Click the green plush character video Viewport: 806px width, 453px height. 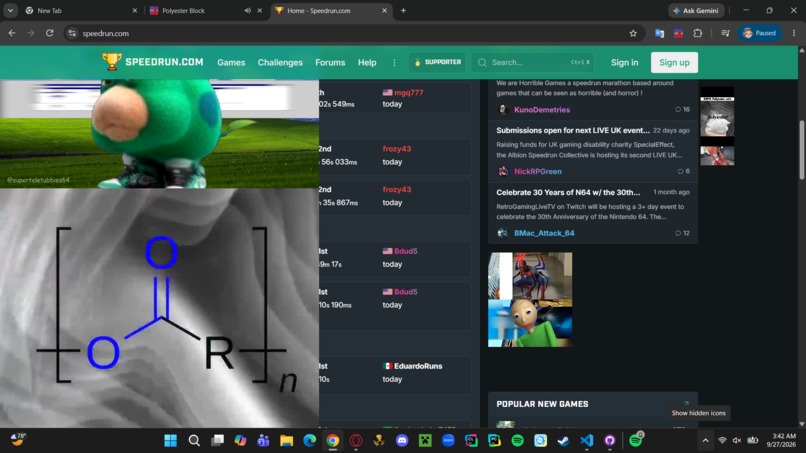pyautogui.click(x=159, y=134)
